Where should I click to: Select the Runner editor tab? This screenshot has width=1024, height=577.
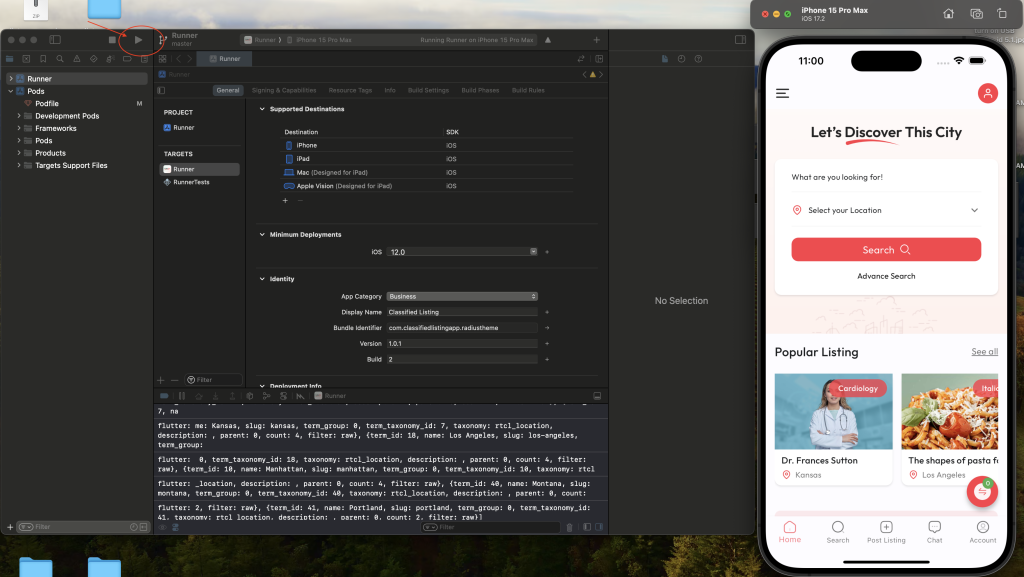(225, 59)
